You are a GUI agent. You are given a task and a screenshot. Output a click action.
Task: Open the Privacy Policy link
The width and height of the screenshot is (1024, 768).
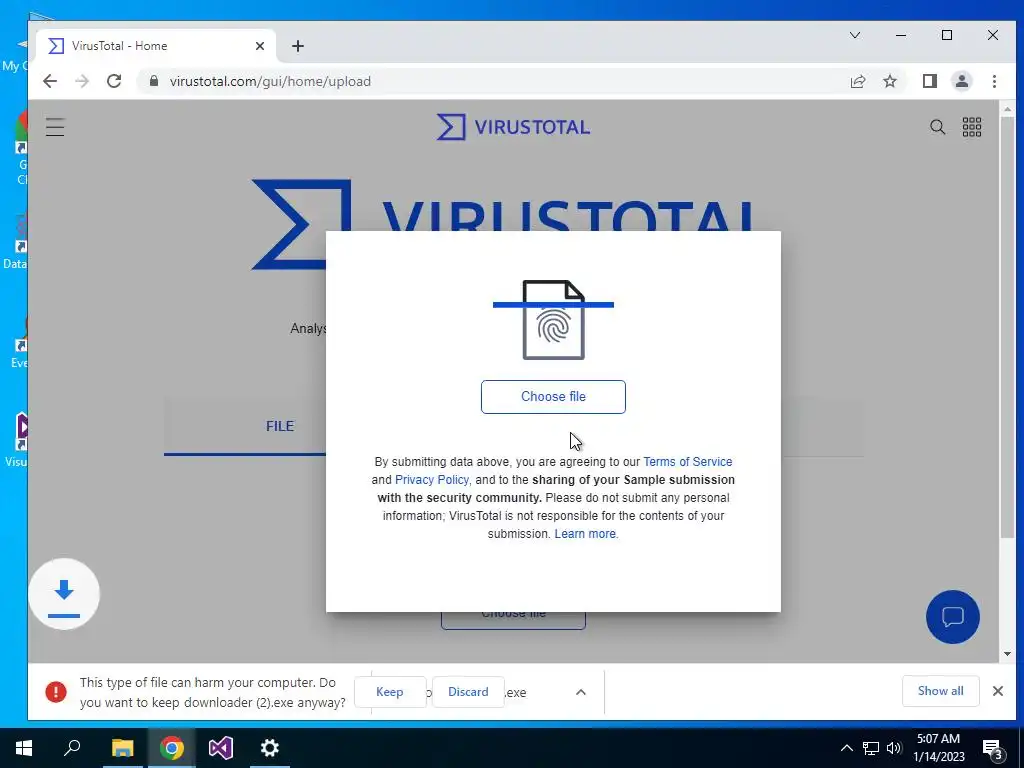432,479
